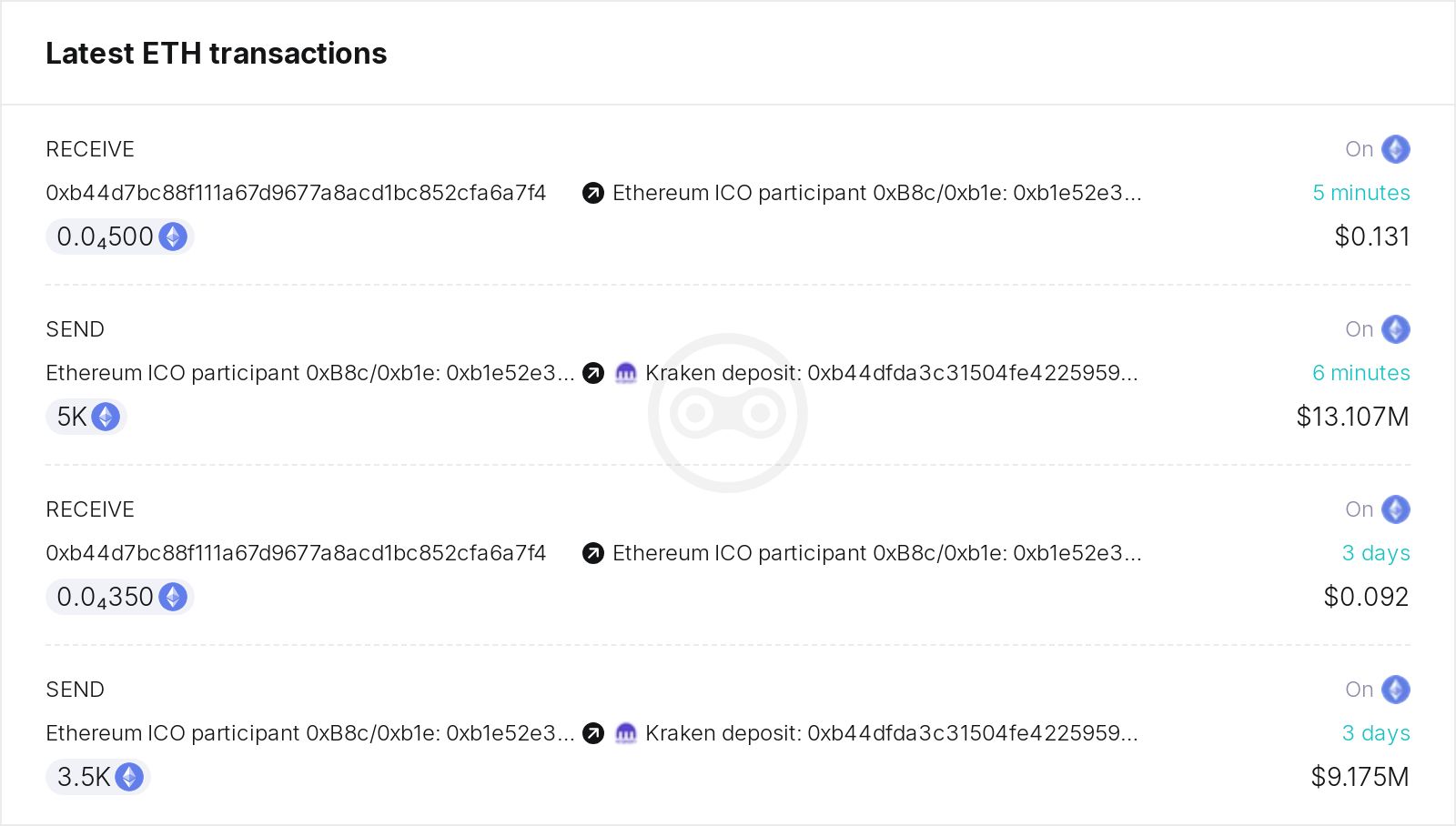
Task: Click the 3.5K amount badge on the bottom row
Action: click(x=97, y=778)
